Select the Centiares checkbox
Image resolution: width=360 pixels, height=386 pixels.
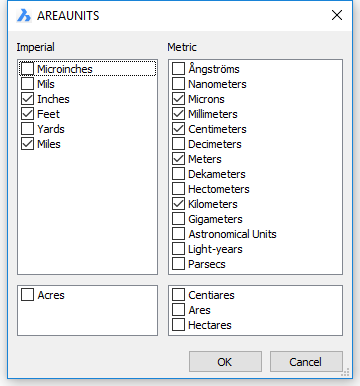tap(178, 295)
